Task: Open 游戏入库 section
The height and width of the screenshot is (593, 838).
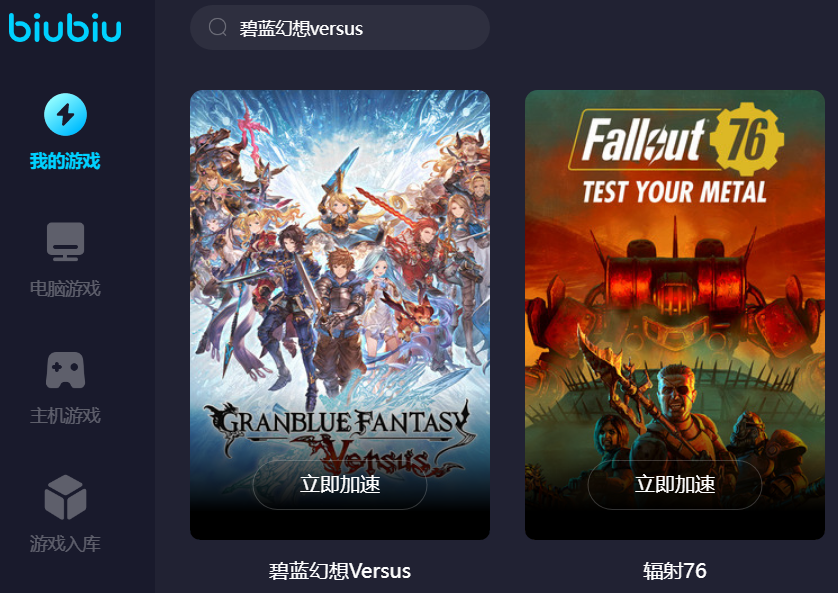Action: point(65,544)
